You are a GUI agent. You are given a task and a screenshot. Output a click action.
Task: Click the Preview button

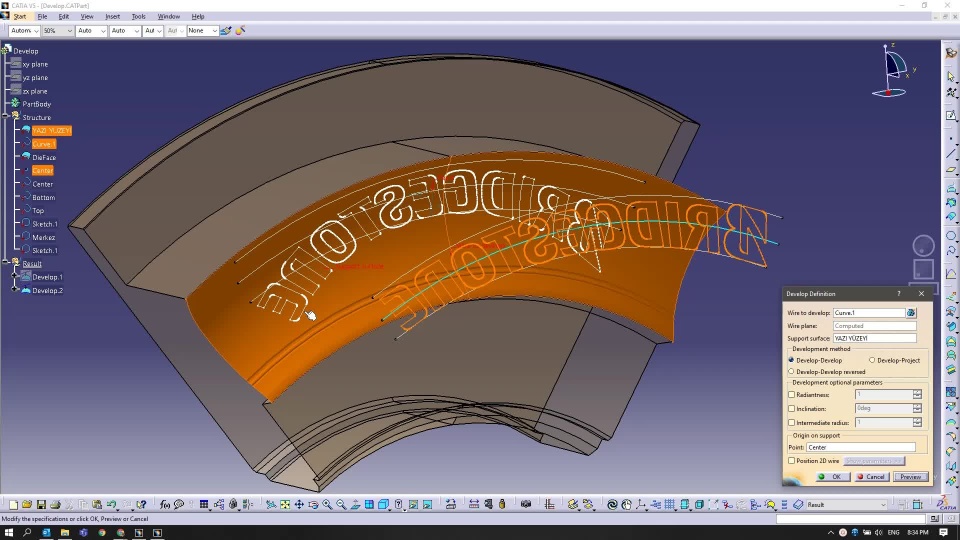[910, 477]
